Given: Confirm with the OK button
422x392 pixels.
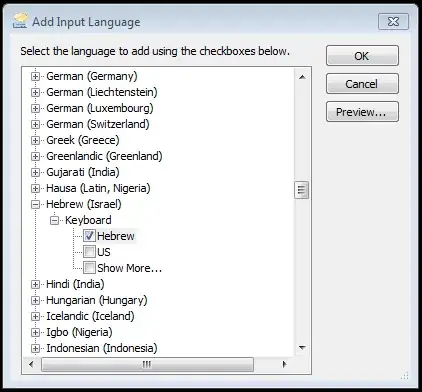Looking at the screenshot, I should click(x=362, y=56).
